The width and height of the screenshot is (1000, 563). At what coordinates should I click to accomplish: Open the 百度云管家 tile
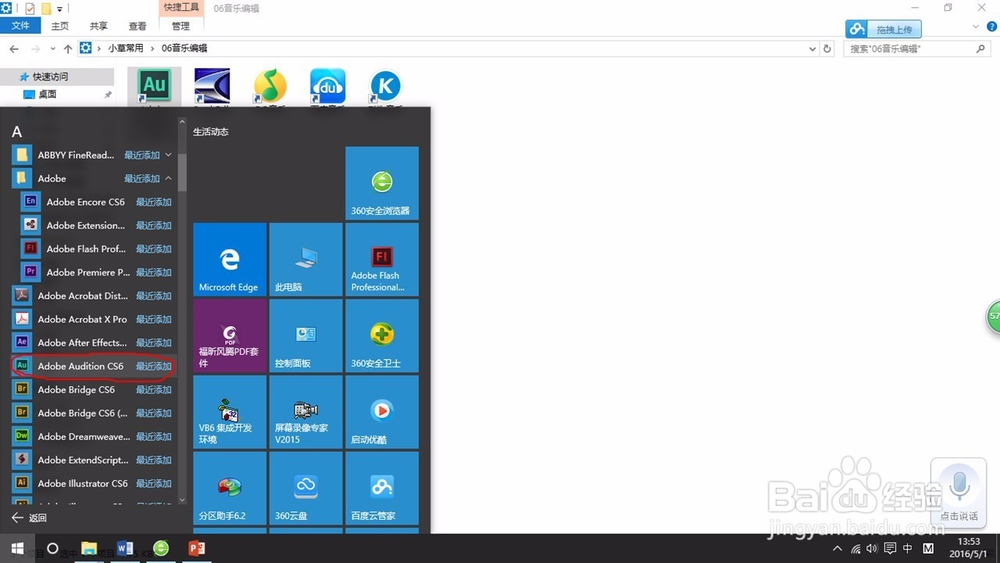click(x=382, y=488)
